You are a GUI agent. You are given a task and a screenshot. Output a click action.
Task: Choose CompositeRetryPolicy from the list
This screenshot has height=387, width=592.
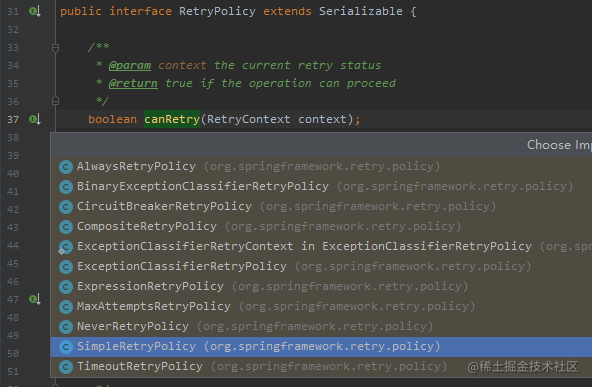click(x=321, y=227)
